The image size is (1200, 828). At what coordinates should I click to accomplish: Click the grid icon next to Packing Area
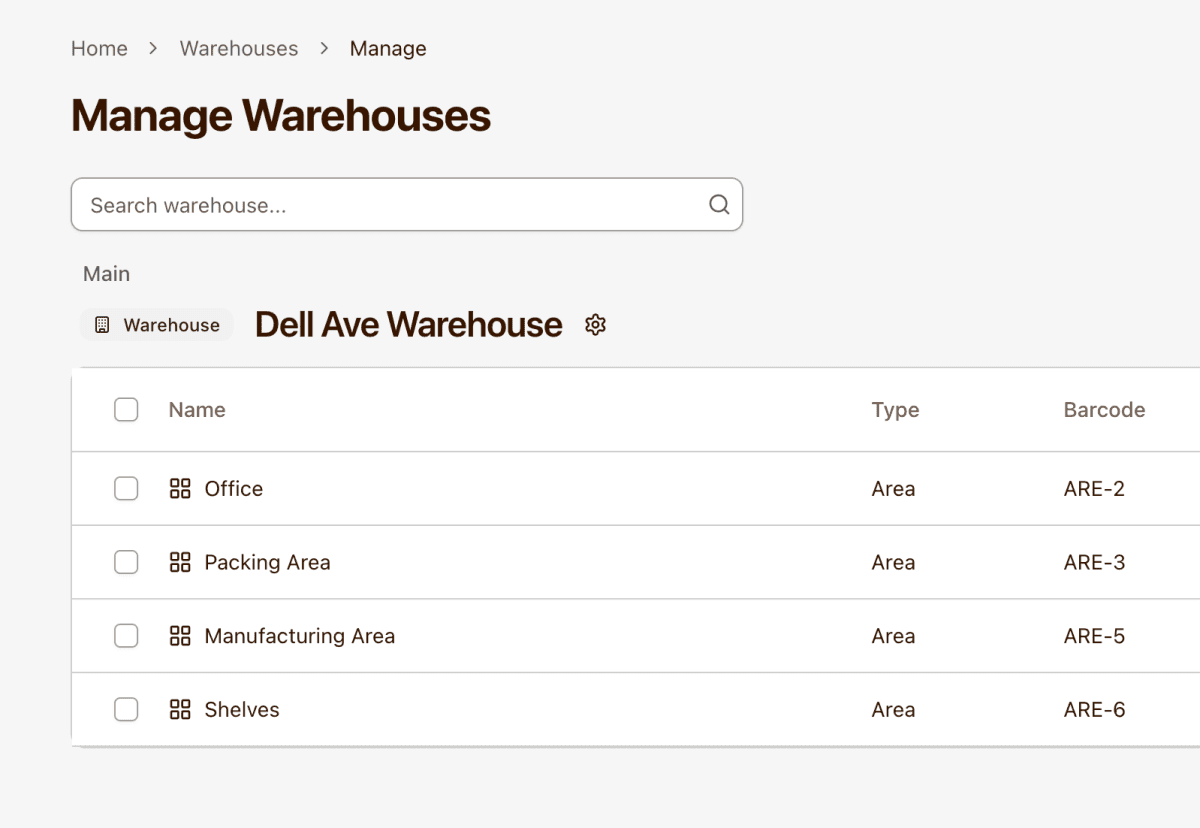[180, 562]
